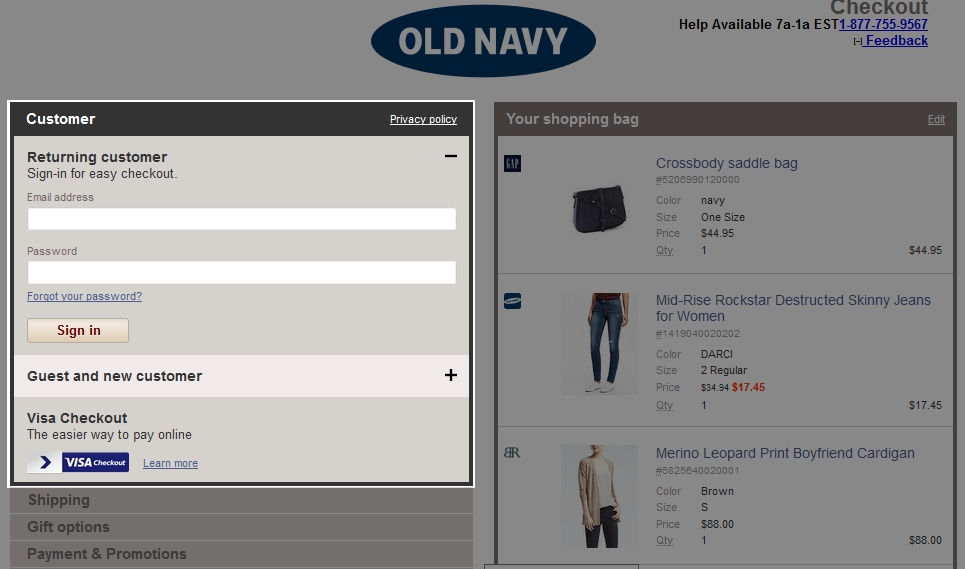This screenshot has height=569, width=965.
Task: Open the Privacy policy link
Action: click(423, 119)
